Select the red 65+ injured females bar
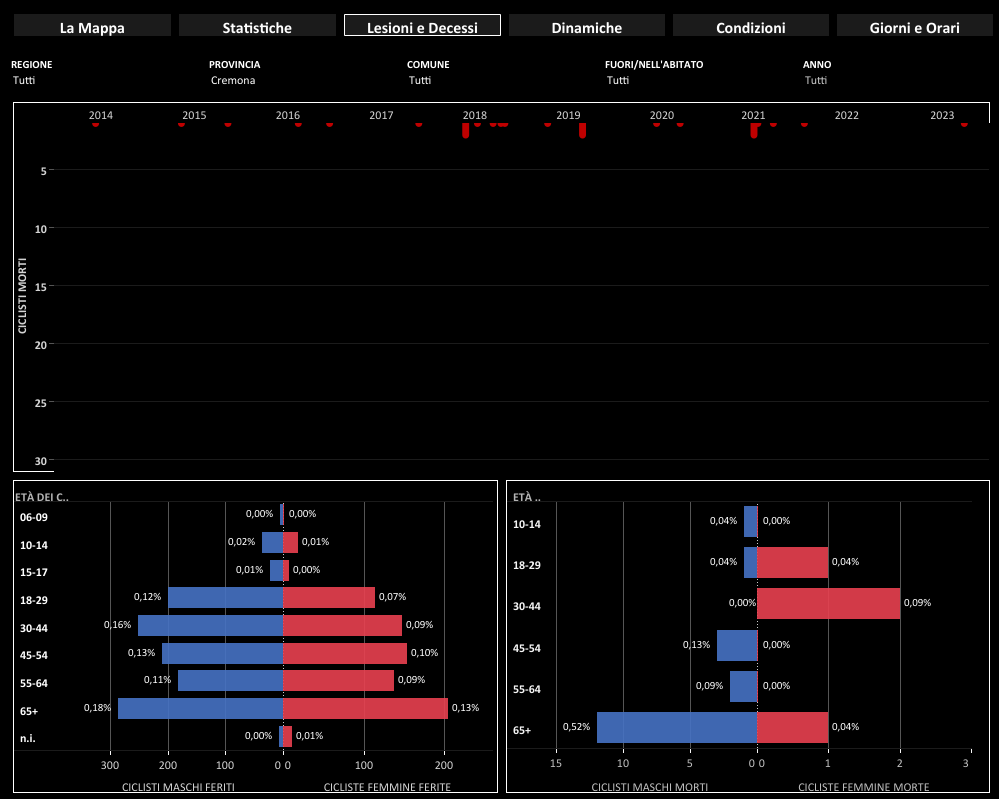Viewport: 999px width, 799px height. click(366, 708)
